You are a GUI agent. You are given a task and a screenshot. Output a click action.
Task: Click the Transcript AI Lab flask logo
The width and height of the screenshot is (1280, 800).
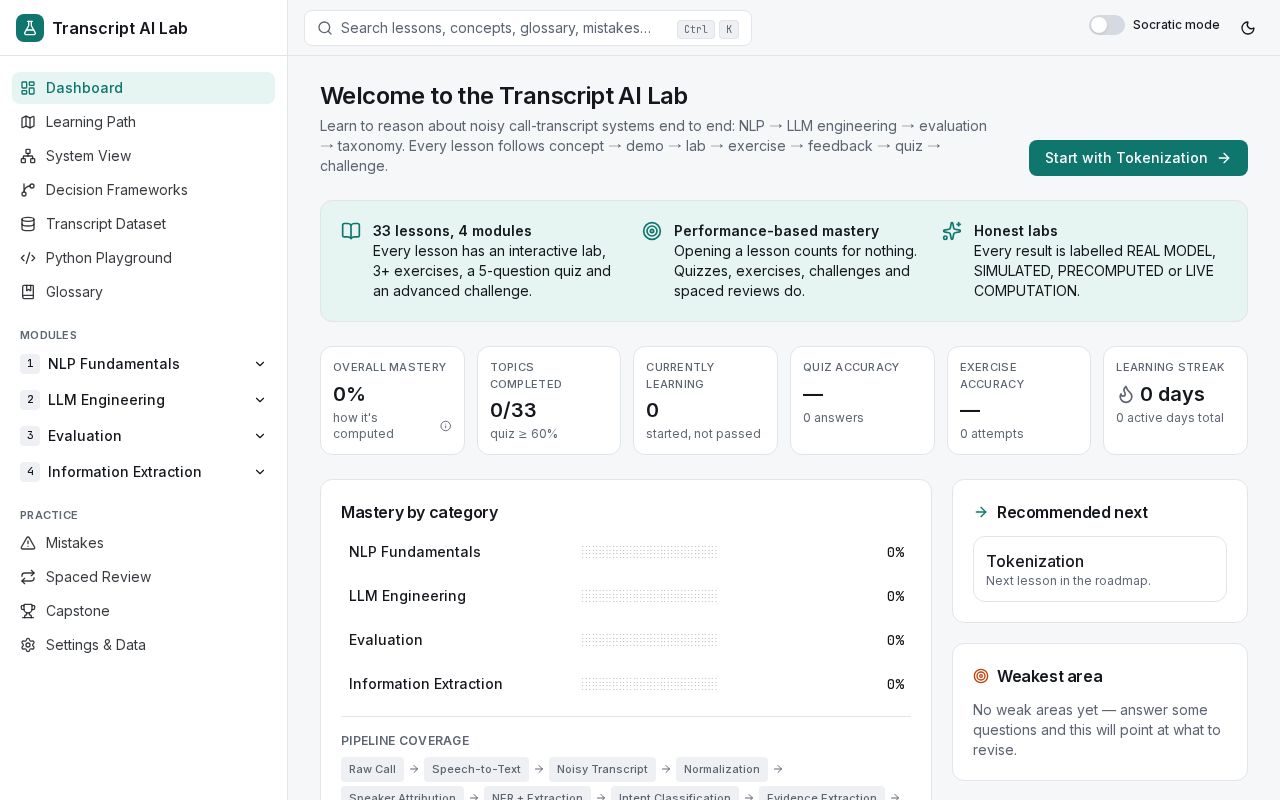[x=30, y=28]
